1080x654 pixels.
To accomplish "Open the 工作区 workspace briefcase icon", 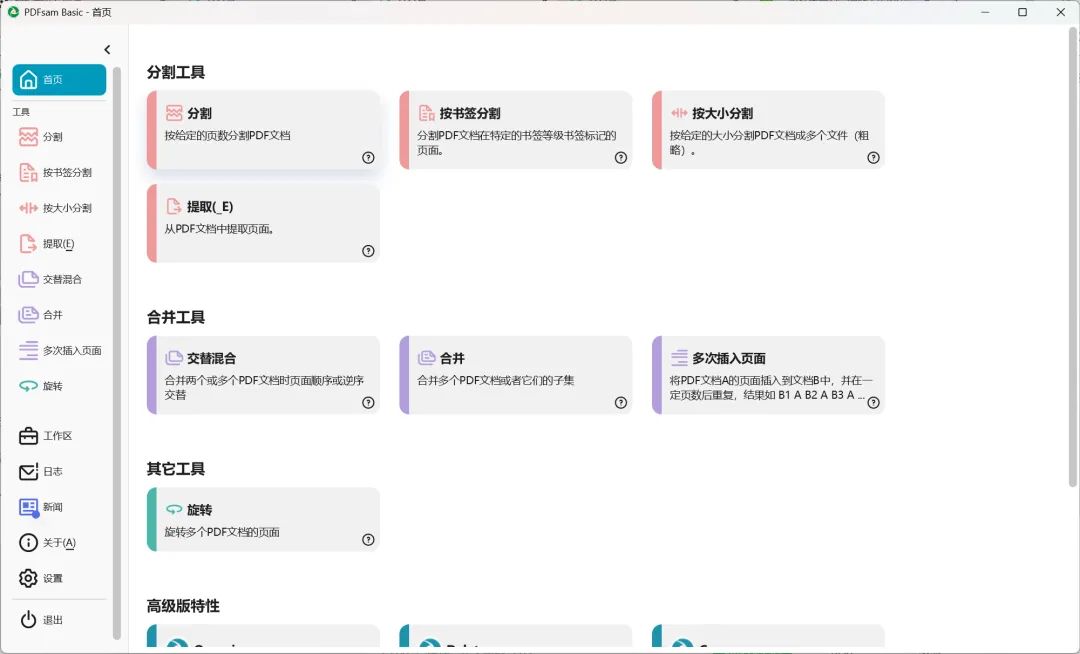I will click(28, 436).
